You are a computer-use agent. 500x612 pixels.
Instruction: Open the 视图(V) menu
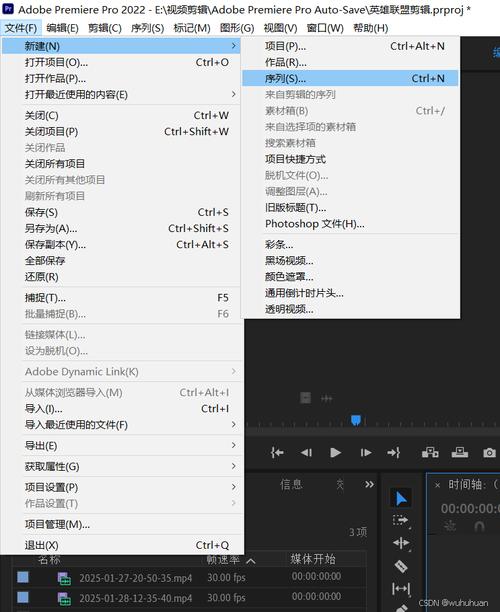click(280, 28)
